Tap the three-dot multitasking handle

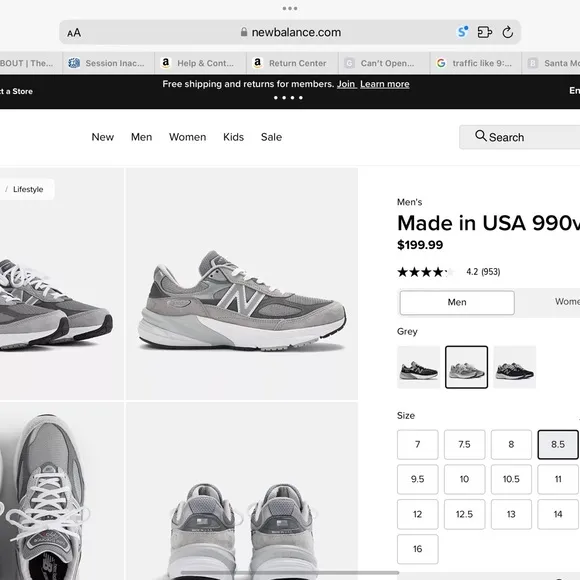pos(290,8)
